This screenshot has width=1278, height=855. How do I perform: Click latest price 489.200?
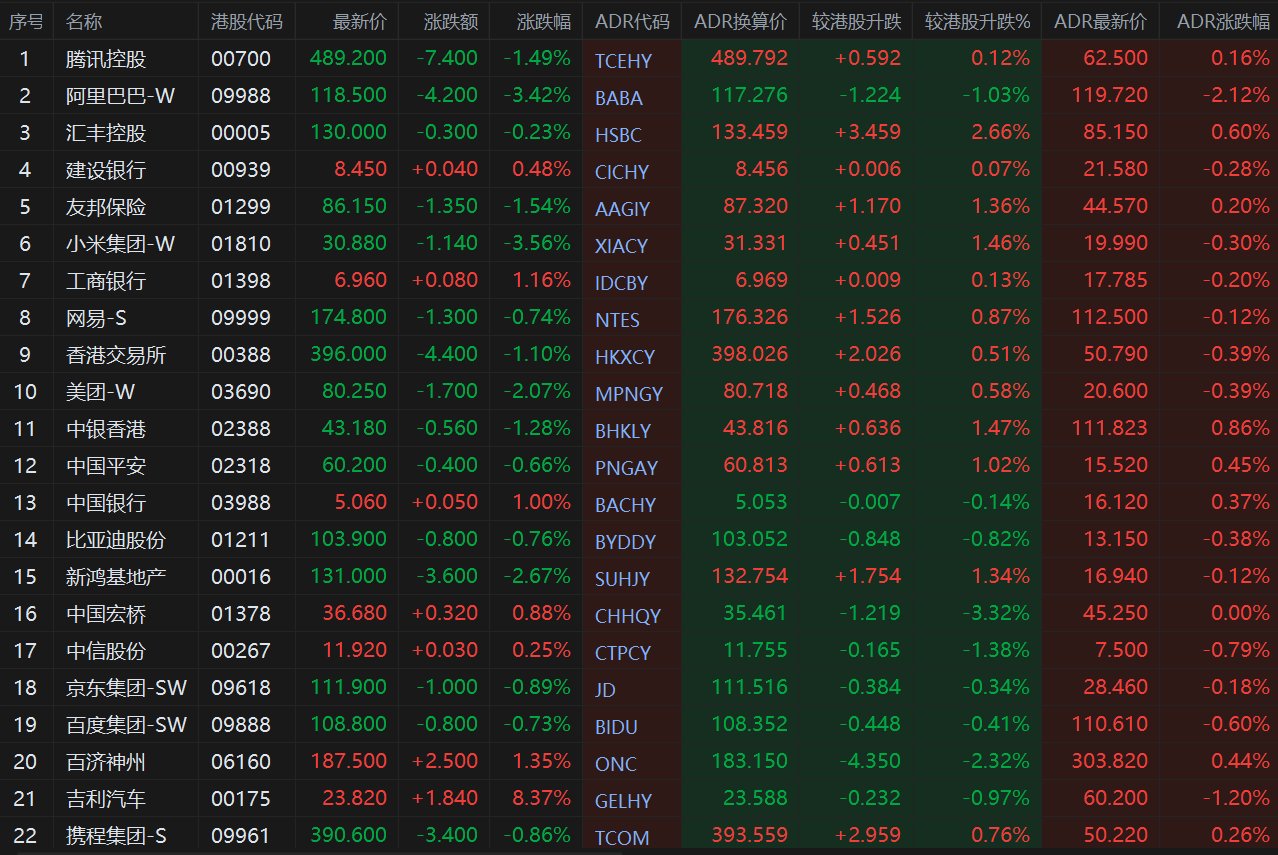point(349,59)
